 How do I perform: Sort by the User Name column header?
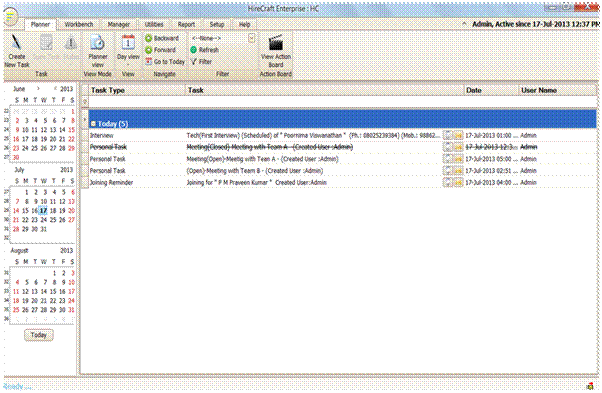[x=557, y=90]
